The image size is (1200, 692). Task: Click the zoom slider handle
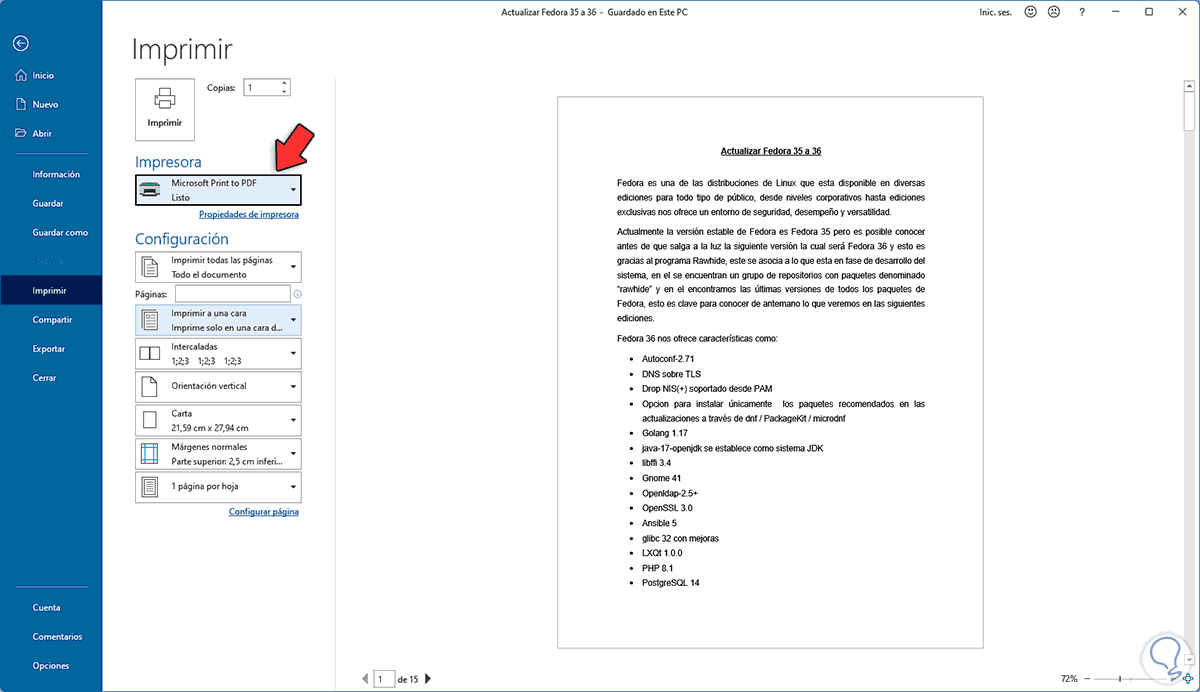[x=1121, y=679]
